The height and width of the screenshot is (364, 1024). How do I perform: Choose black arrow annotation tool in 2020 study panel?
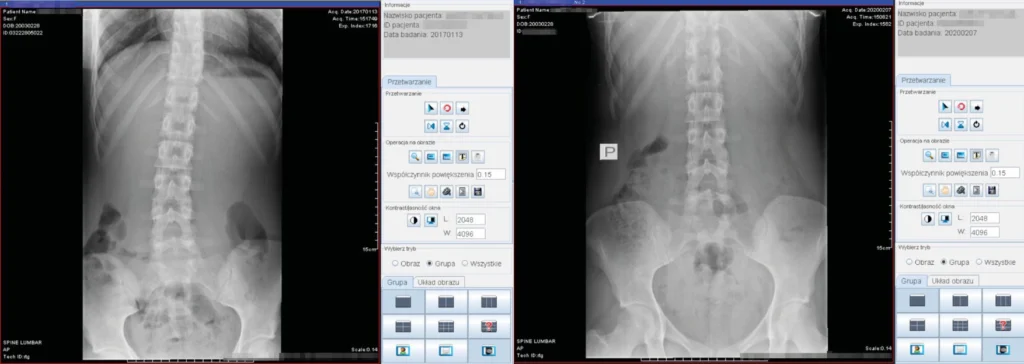pyautogui.click(x=976, y=107)
